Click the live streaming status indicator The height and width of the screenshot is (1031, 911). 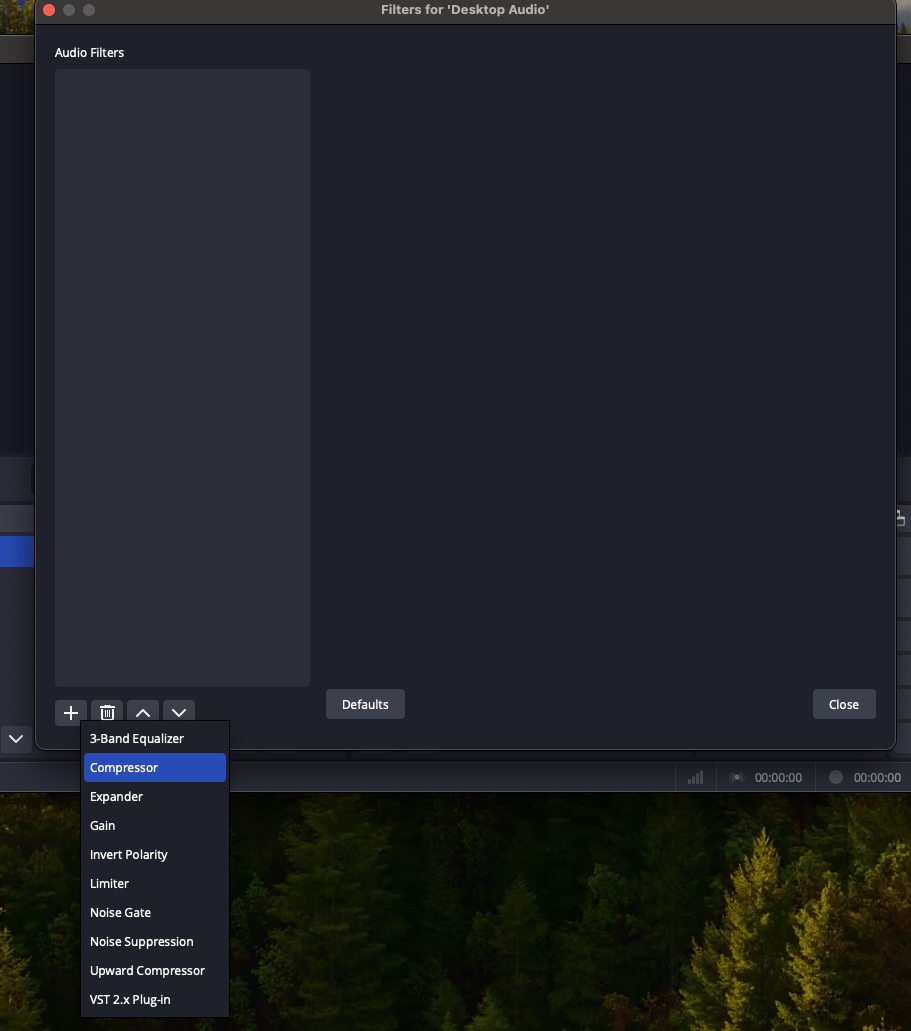(x=735, y=777)
